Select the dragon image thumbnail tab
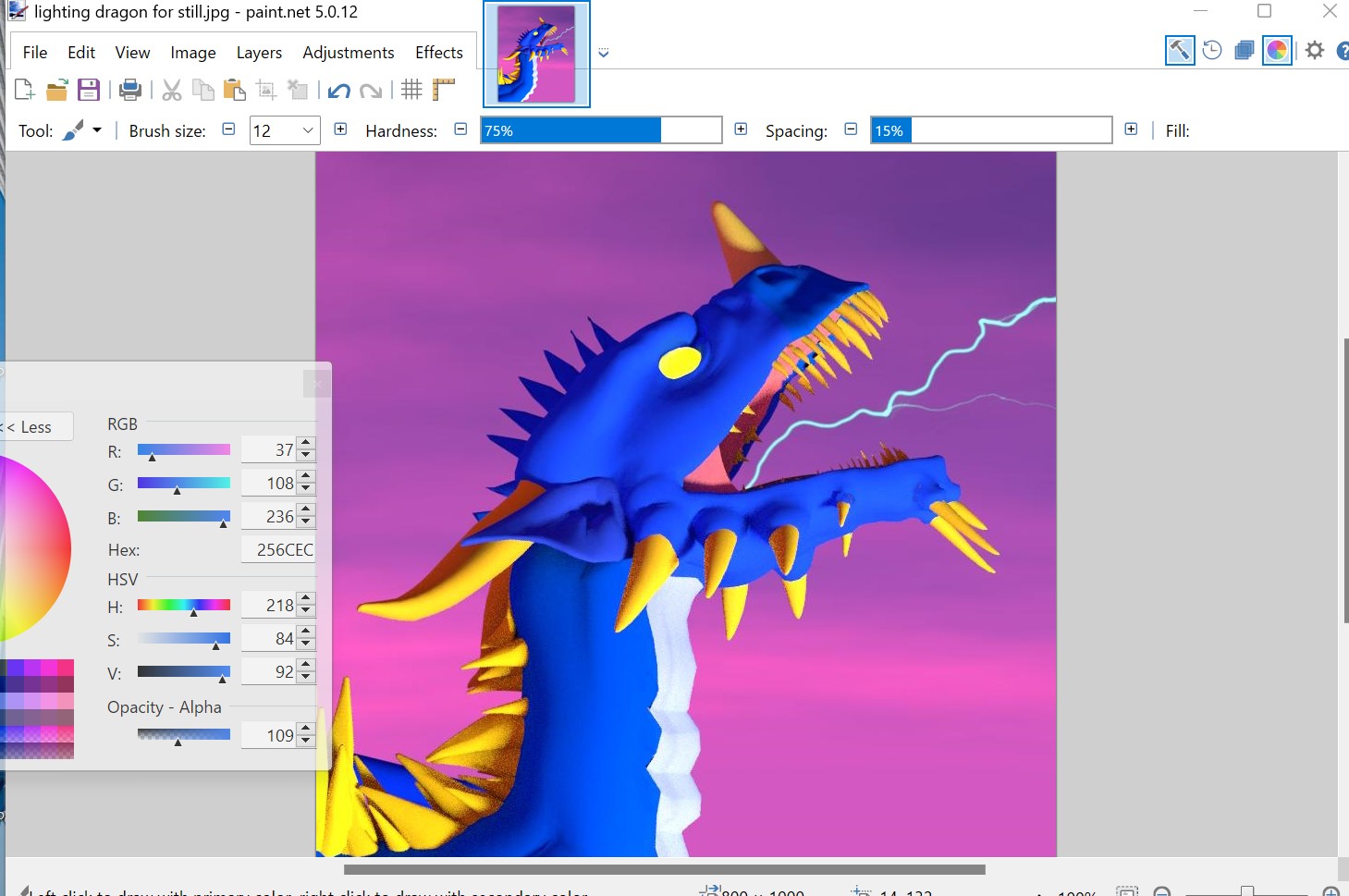 pos(536,55)
